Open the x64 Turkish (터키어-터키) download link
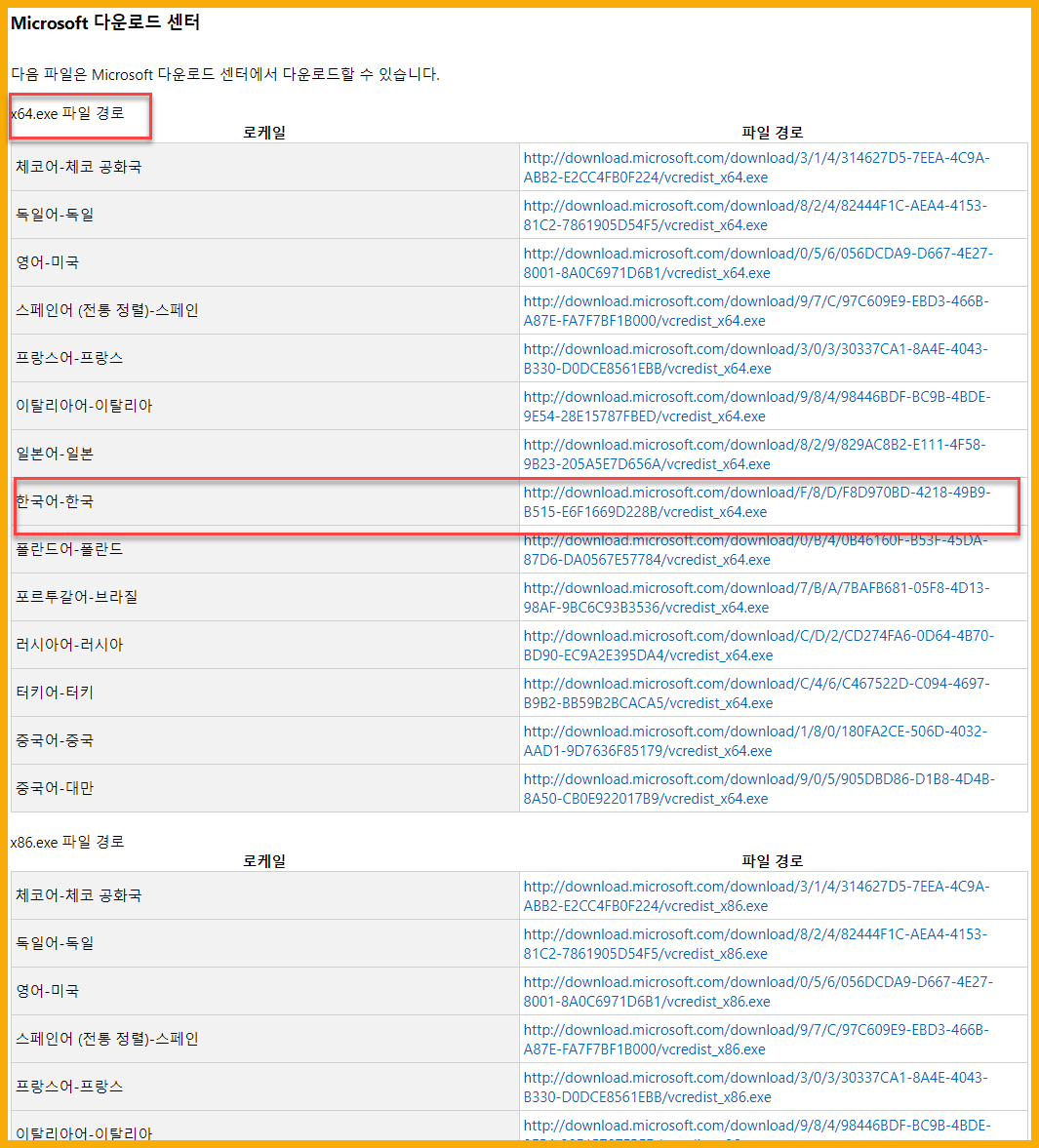This screenshot has width=1039, height=1148. click(x=756, y=693)
